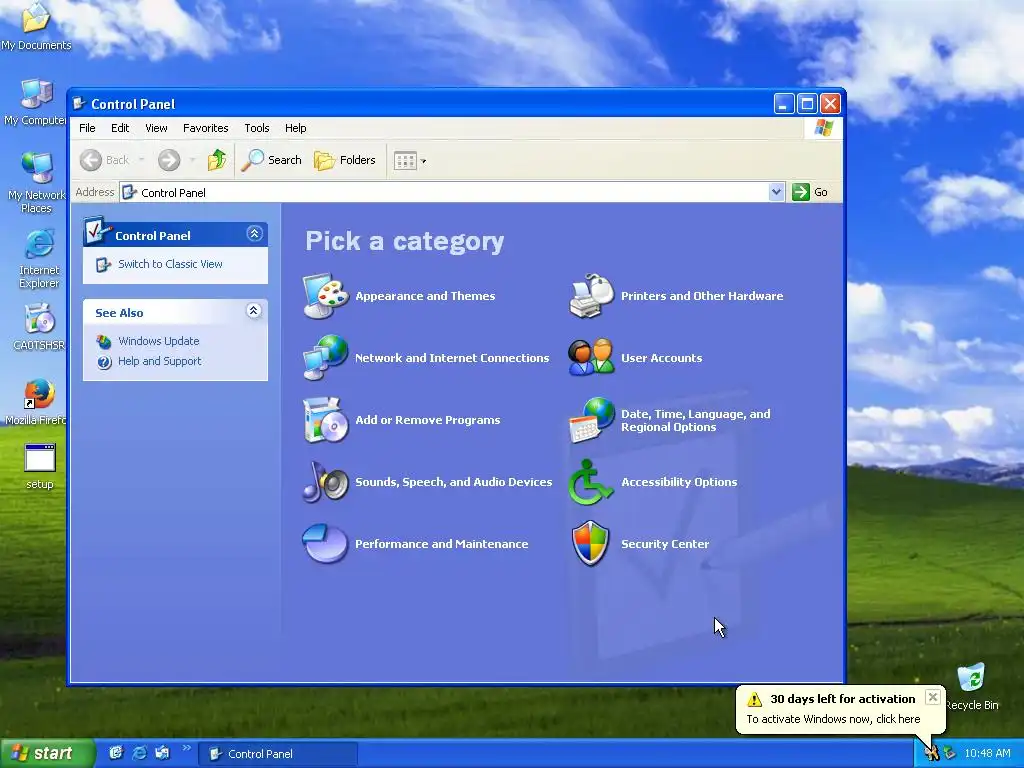The width and height of the screenshot is (1024, 768).
Task: Open the Forward button history dropdown
Action: [x=192, y=160]
